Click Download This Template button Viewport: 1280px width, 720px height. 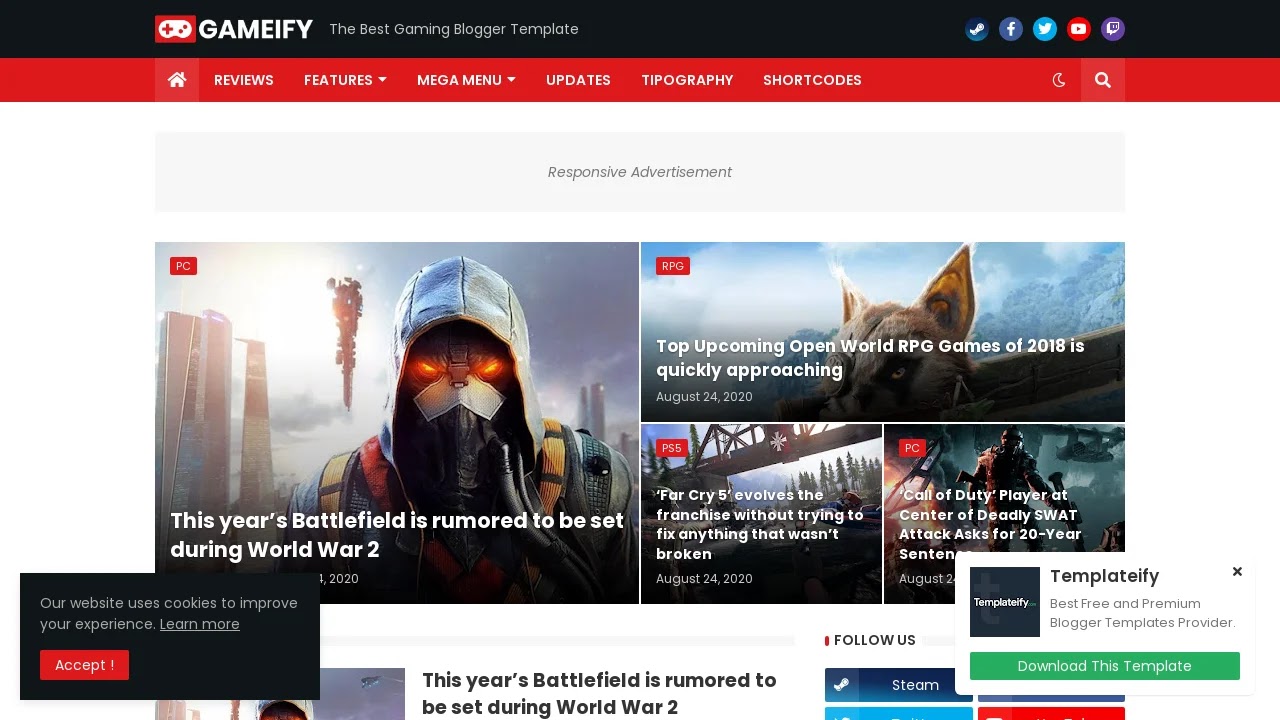click(x=1105, y=666)
